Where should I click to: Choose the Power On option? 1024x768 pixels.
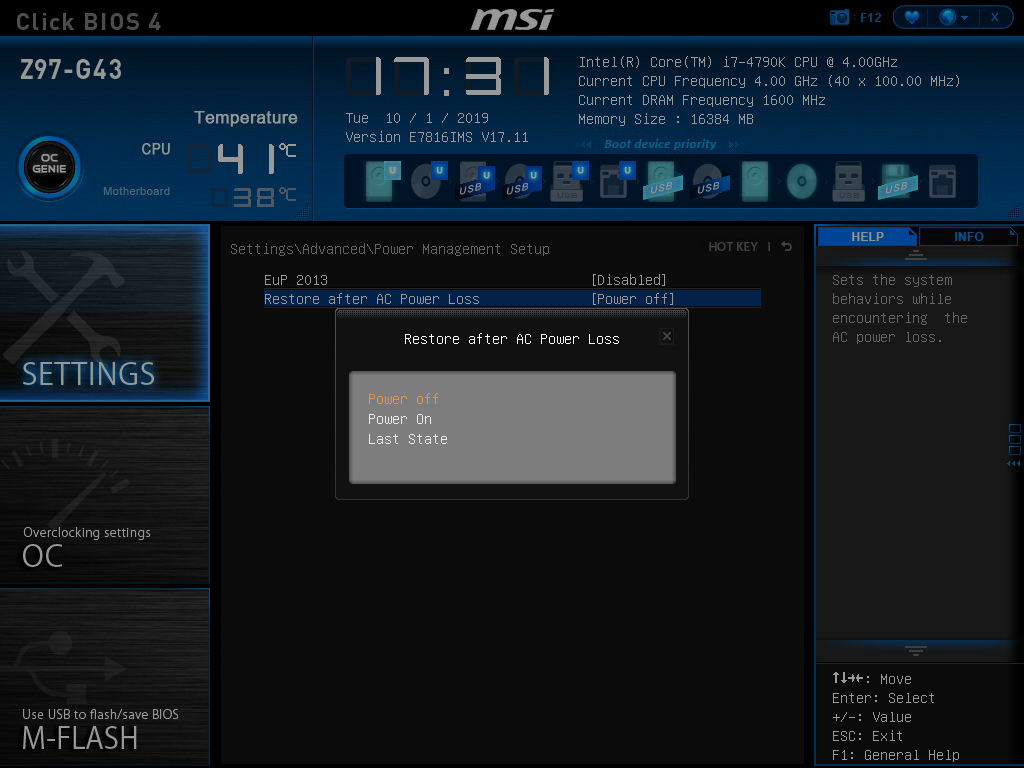(400, 419)
